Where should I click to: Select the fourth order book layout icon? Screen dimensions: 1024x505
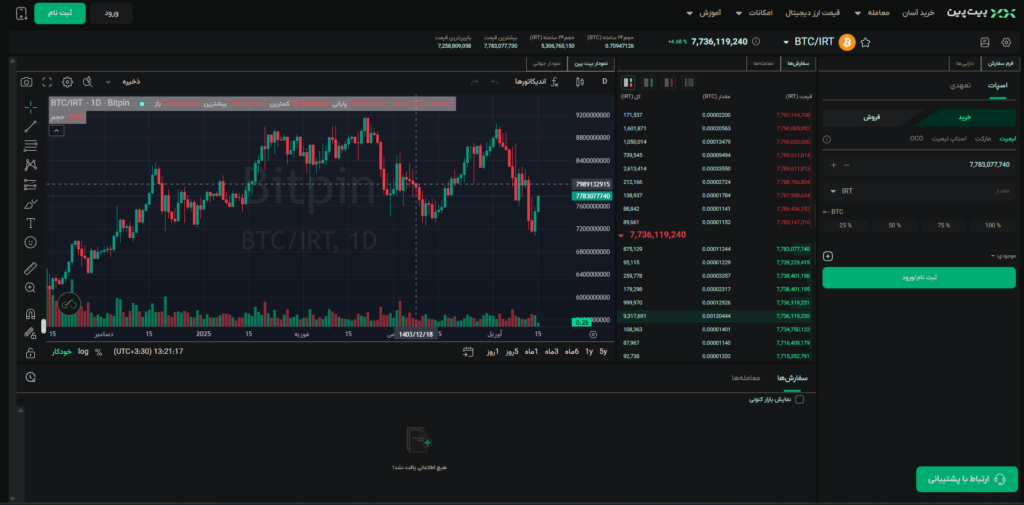[688, 82]
